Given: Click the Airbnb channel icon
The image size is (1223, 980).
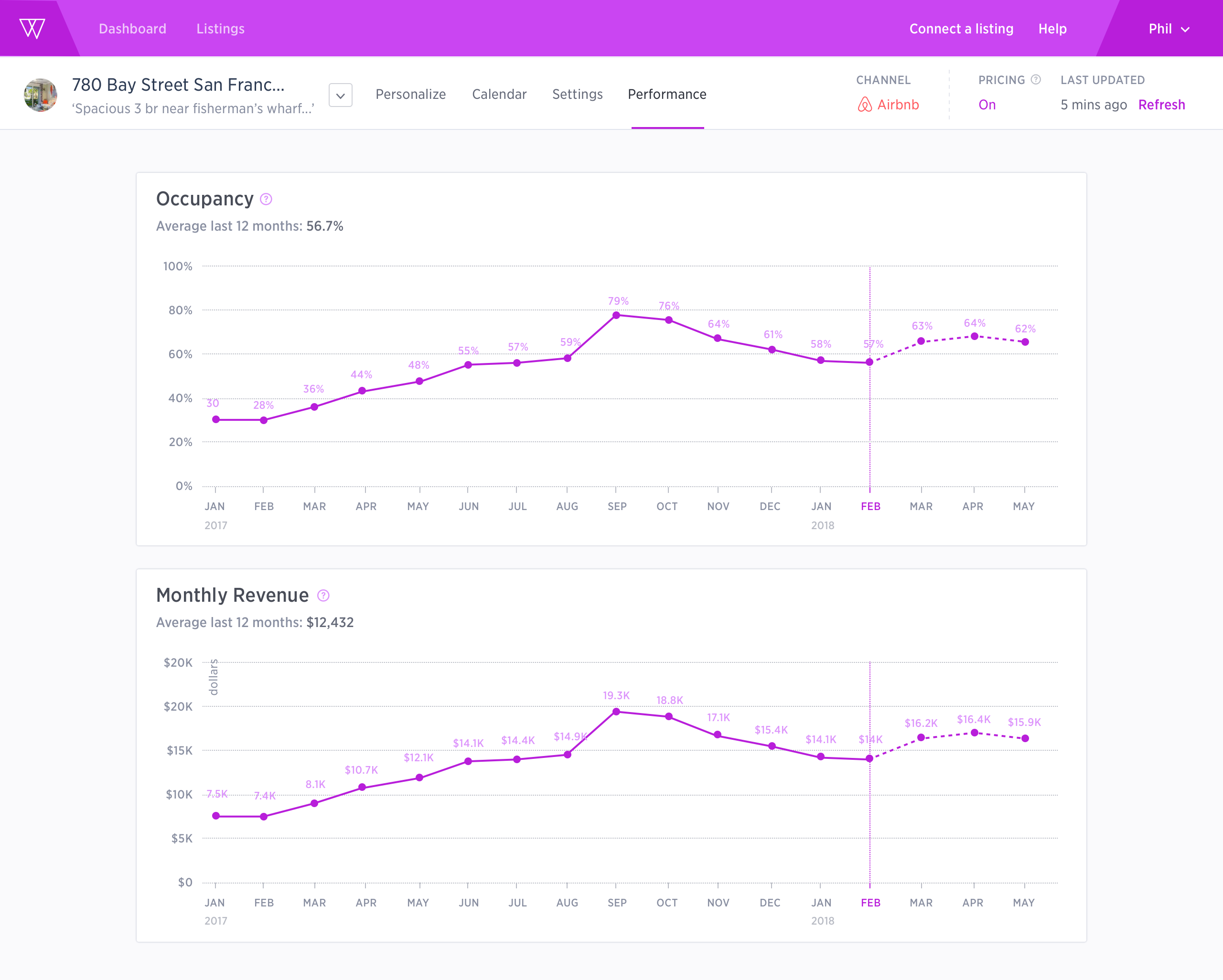Looking at the screenshot, I should point(865,105).
